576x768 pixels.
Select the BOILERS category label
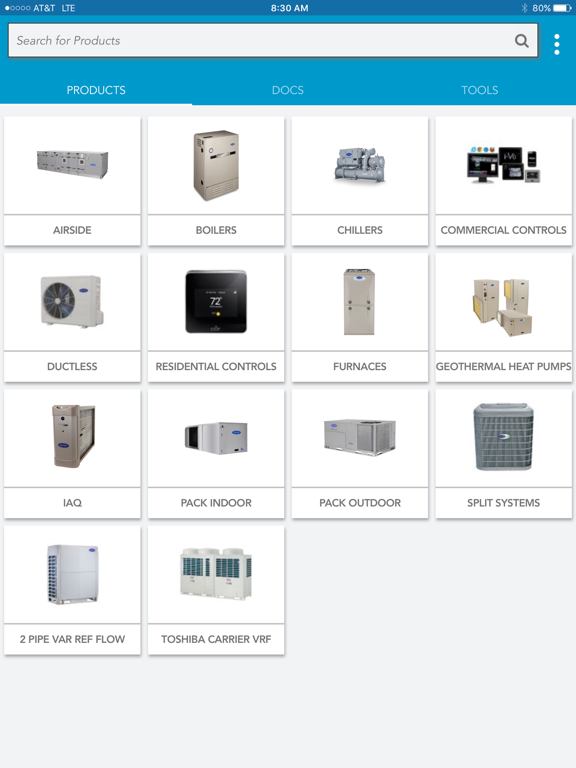[216, 230]
